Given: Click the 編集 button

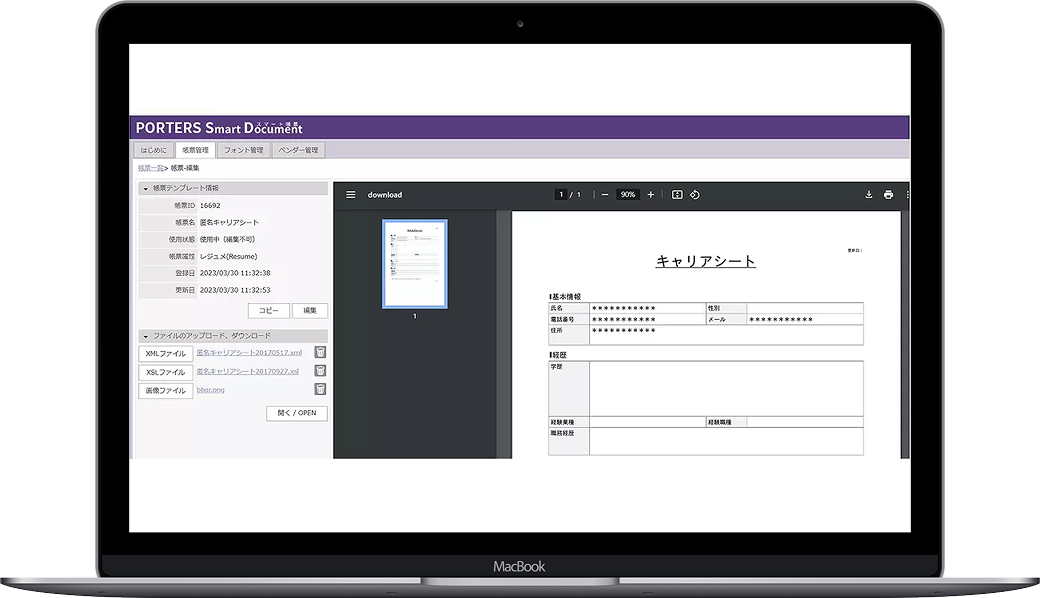Looking at the screenshot, I should [x=310, y=310].
